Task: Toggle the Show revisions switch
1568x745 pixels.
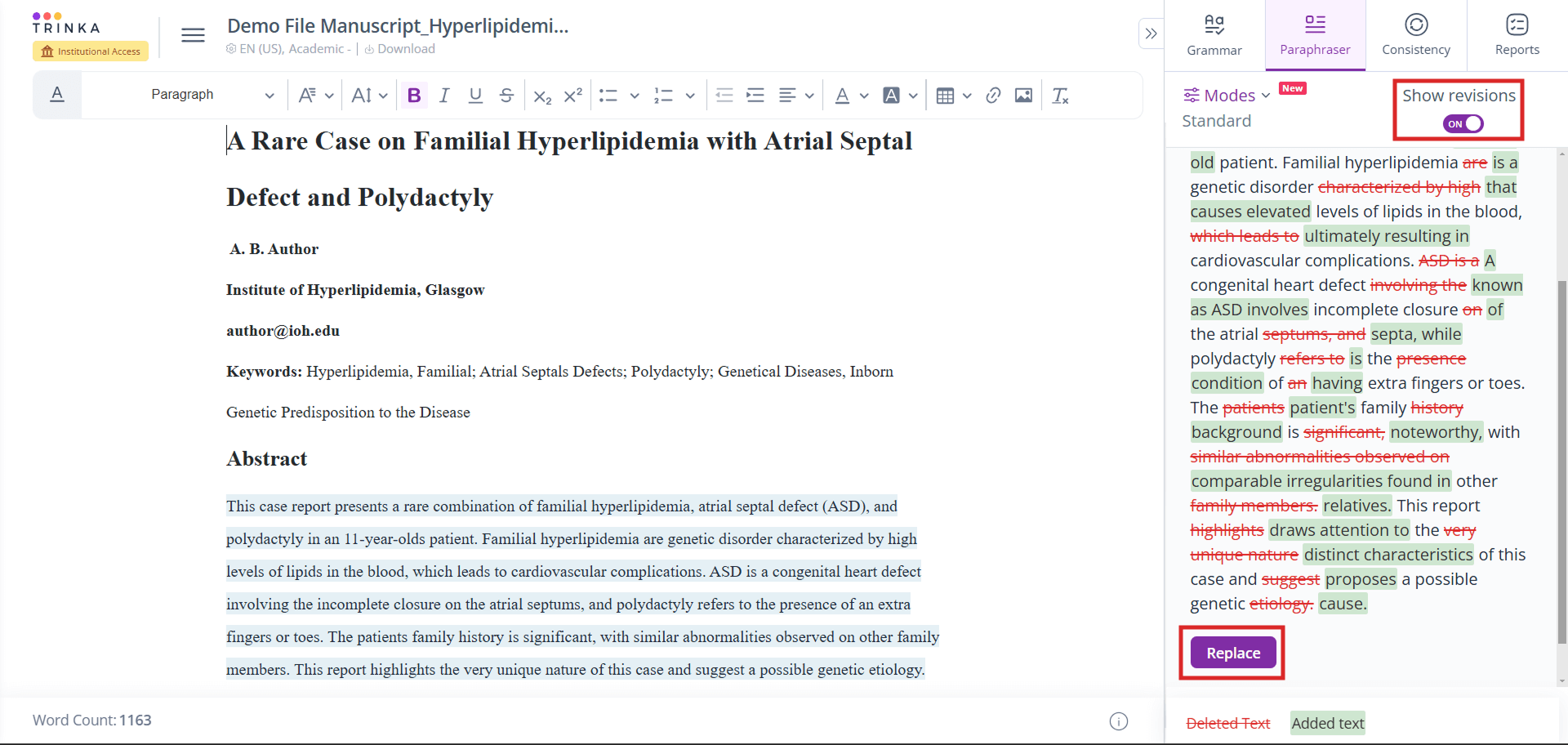Action: [1463, 123]
